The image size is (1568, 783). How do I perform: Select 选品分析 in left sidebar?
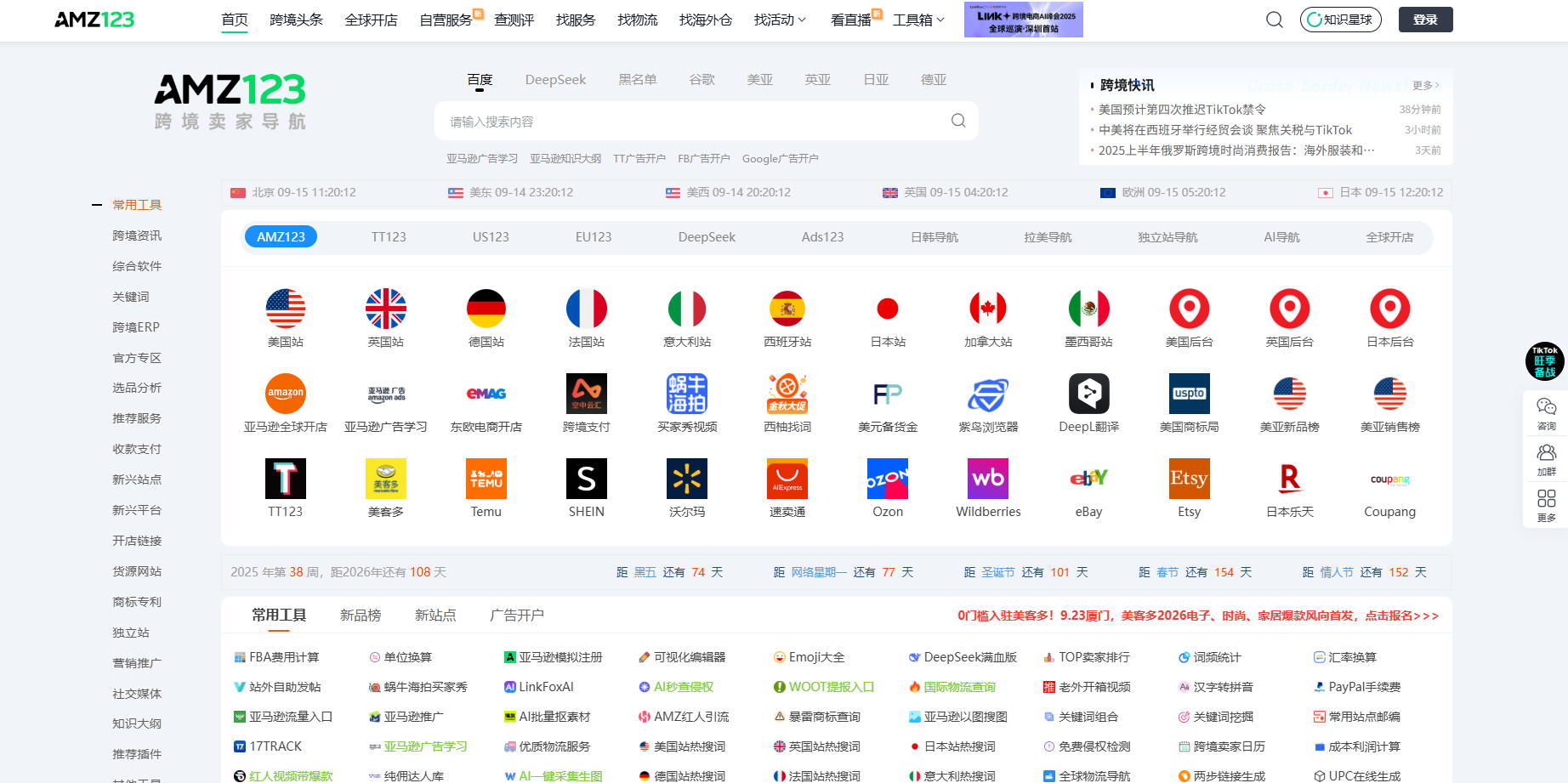137,388
